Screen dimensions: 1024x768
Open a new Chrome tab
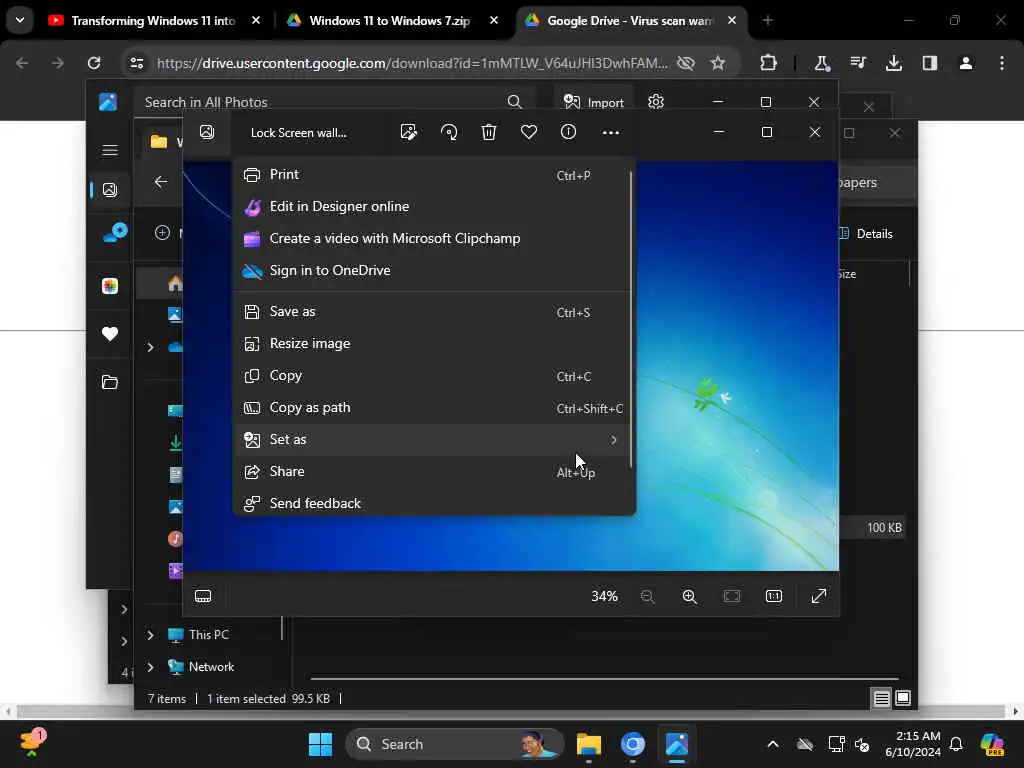pos(768,21)
